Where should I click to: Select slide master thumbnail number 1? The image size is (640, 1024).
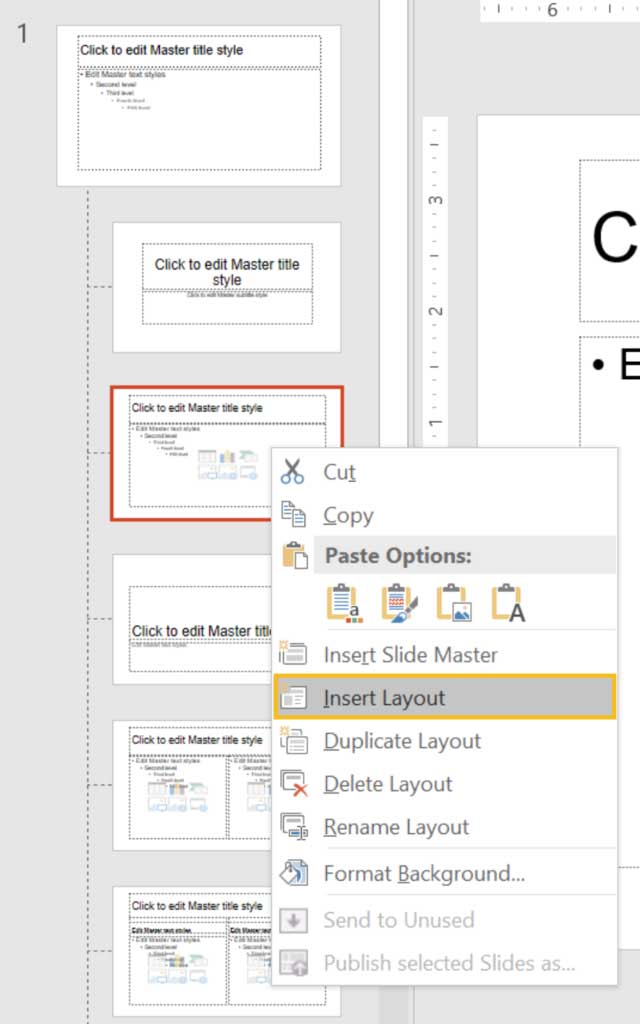click(x=199, y=106)
